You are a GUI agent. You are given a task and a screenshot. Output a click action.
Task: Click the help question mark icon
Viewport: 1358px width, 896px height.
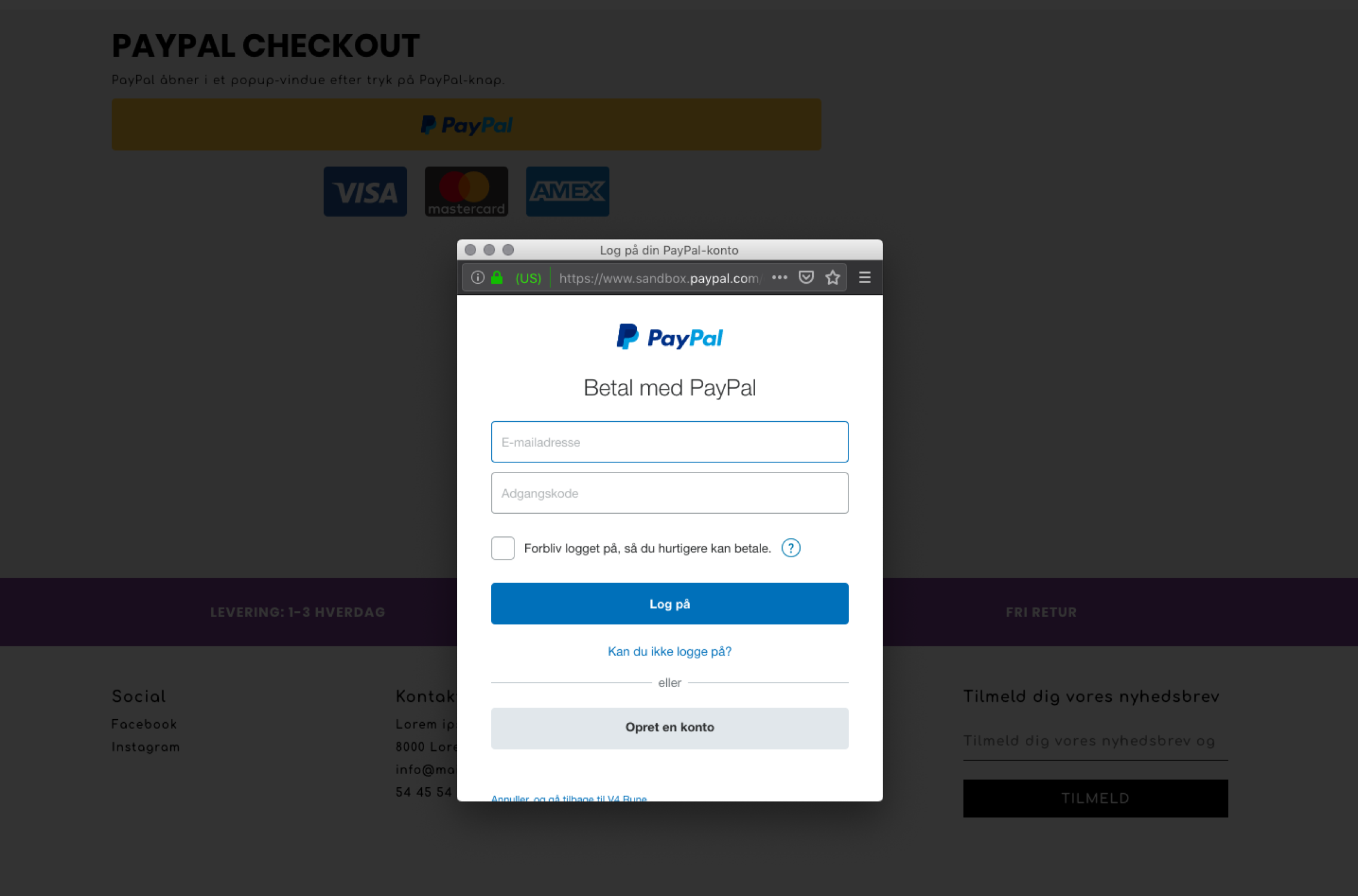790,548
